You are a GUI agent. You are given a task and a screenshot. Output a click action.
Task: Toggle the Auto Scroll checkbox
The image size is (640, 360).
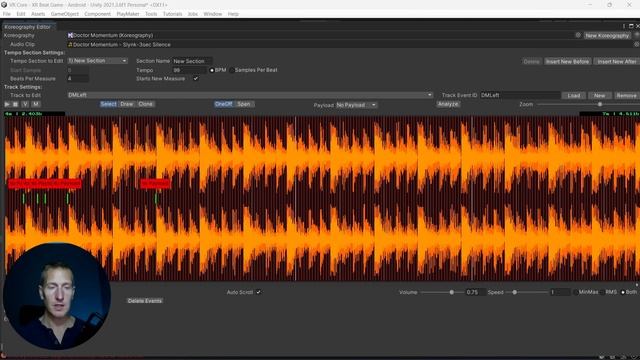click(258, 292)
